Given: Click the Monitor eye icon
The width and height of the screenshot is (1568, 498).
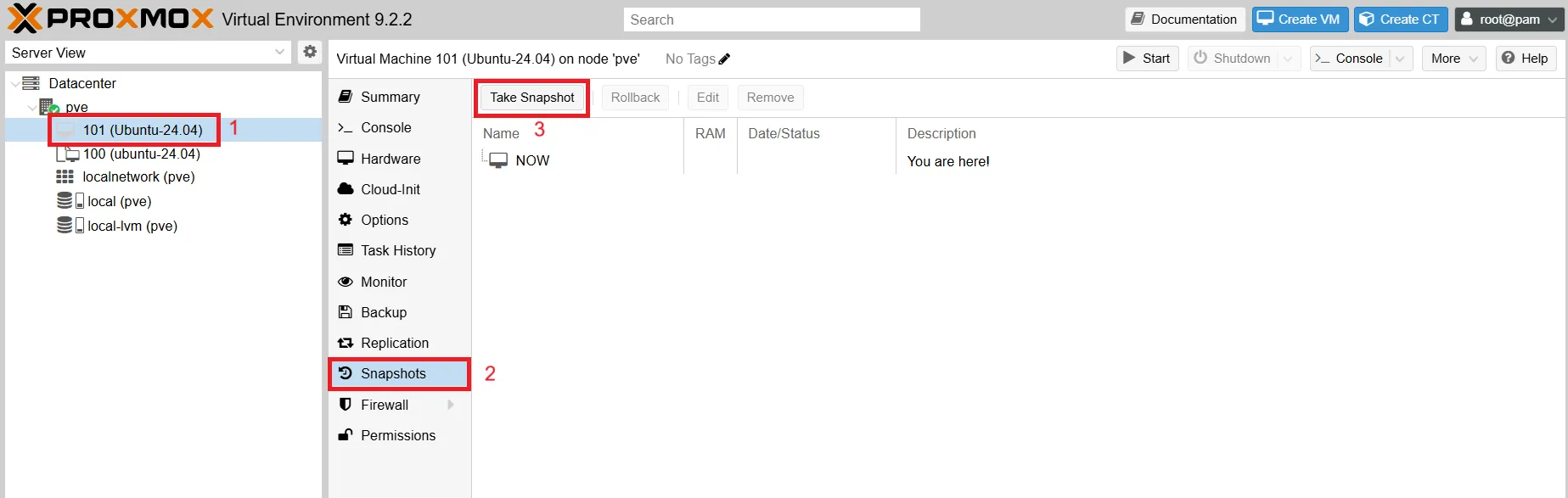Looking at the screenshot, I should pyautogui.click(x=346, y=282).
